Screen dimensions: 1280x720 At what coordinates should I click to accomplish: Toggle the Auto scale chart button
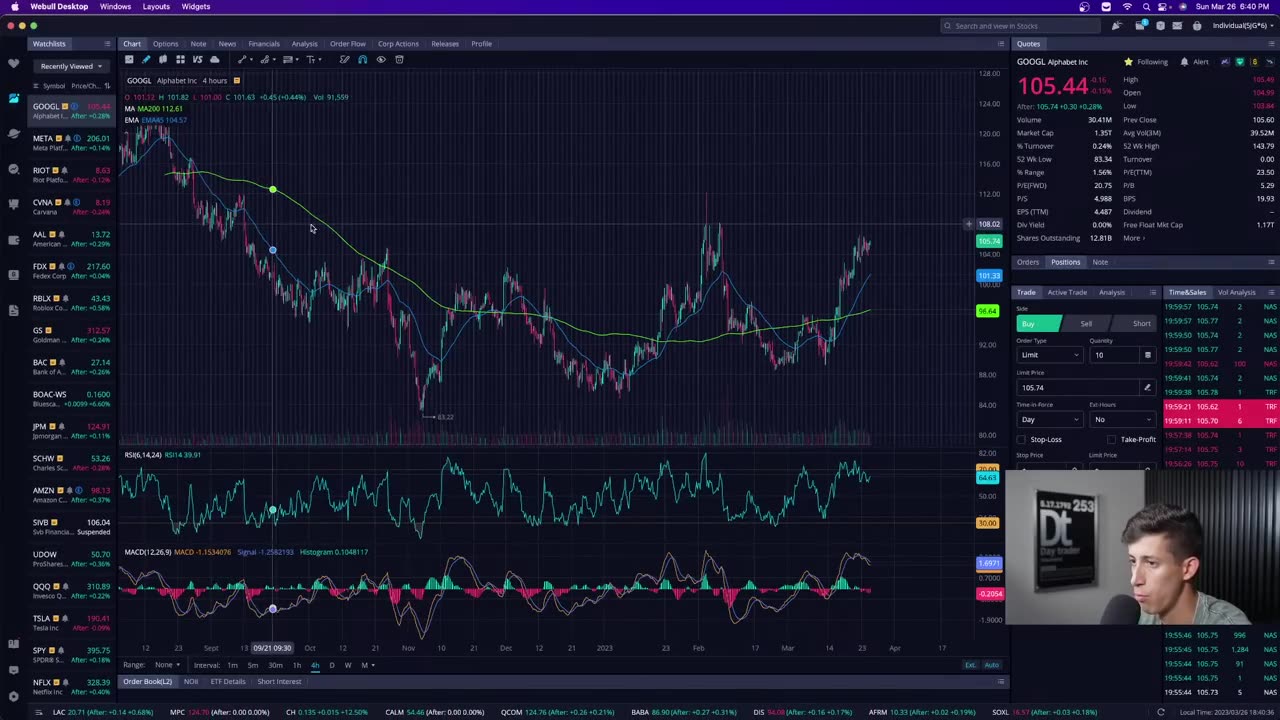(991, 665)
